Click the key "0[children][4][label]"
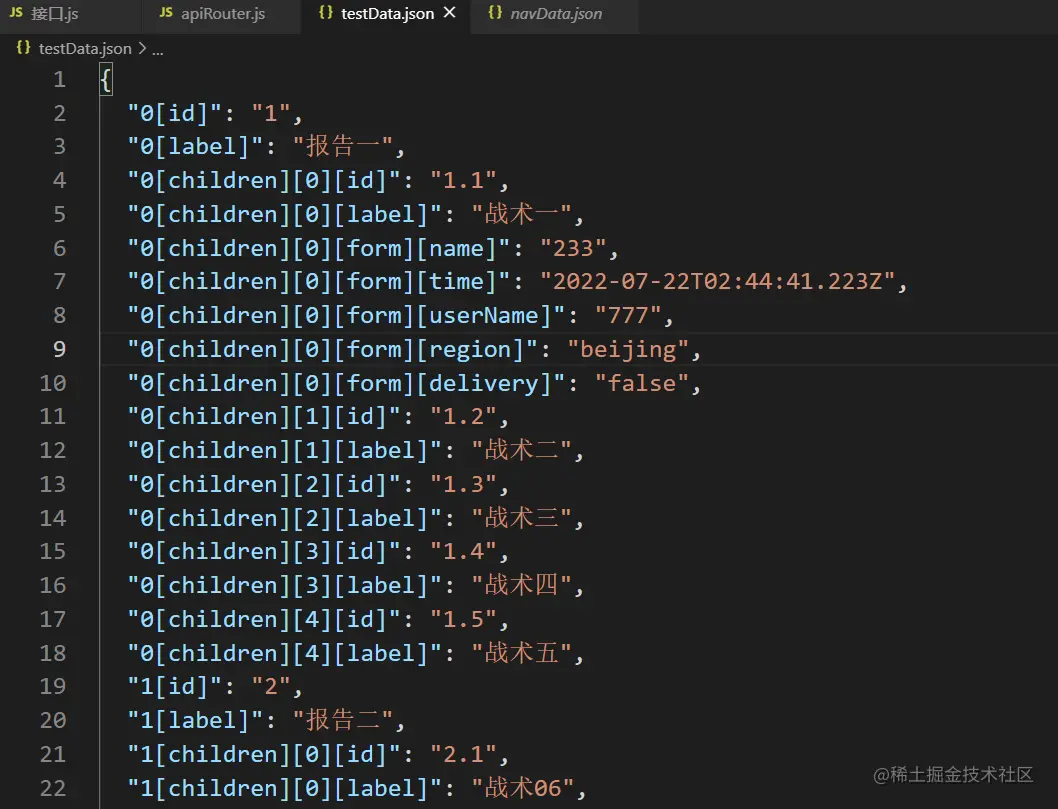Image resolution: width=1058 pixels, height=809 pixels. (x=285, y=652)
